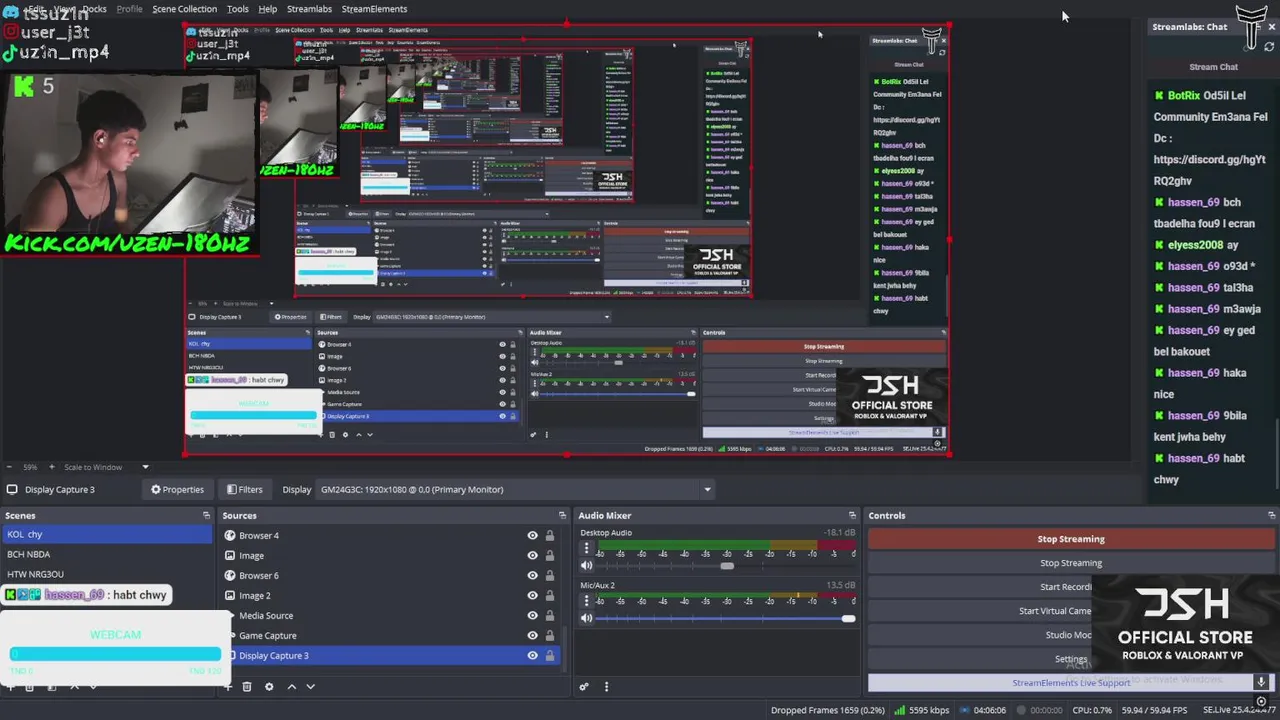Lock the Game Capture source
Screen dimensions: 1280x720
coord(549,635)
